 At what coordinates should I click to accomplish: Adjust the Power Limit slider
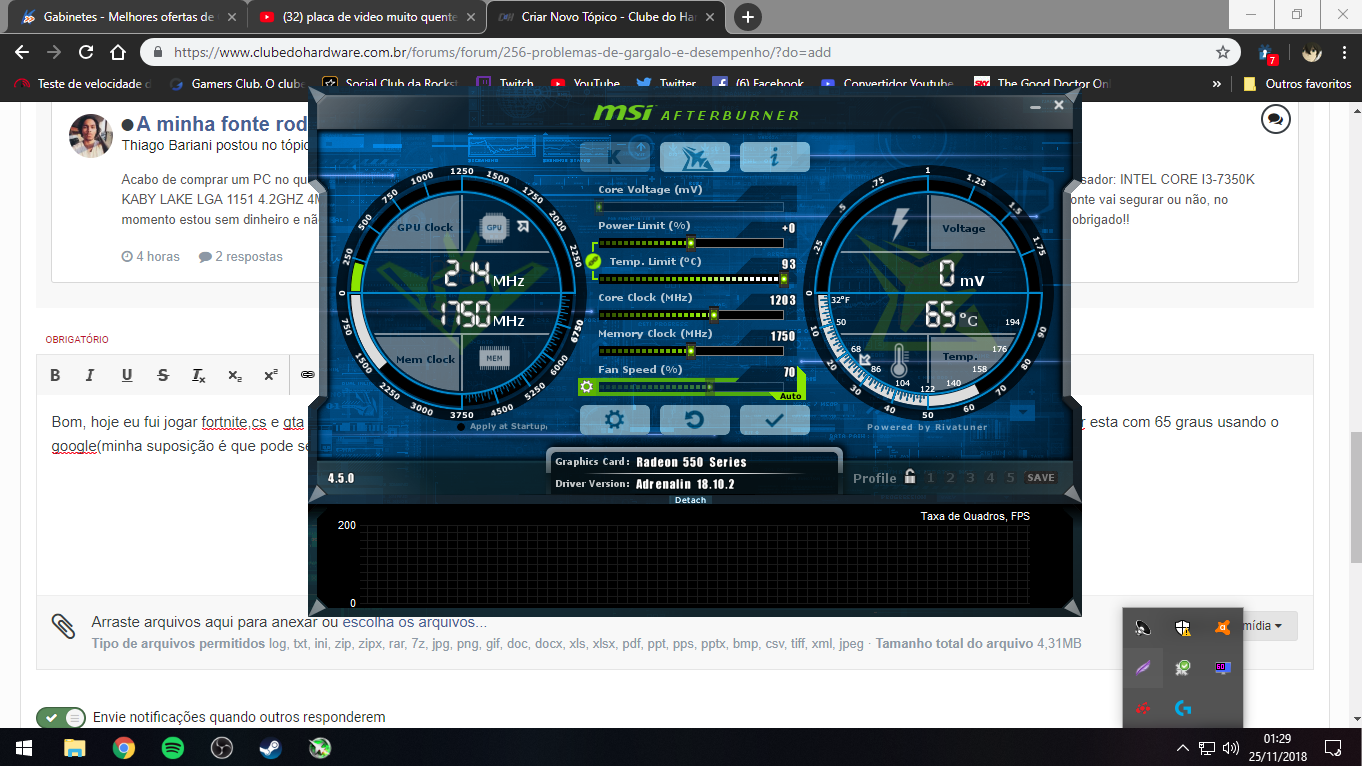(691, 243)
